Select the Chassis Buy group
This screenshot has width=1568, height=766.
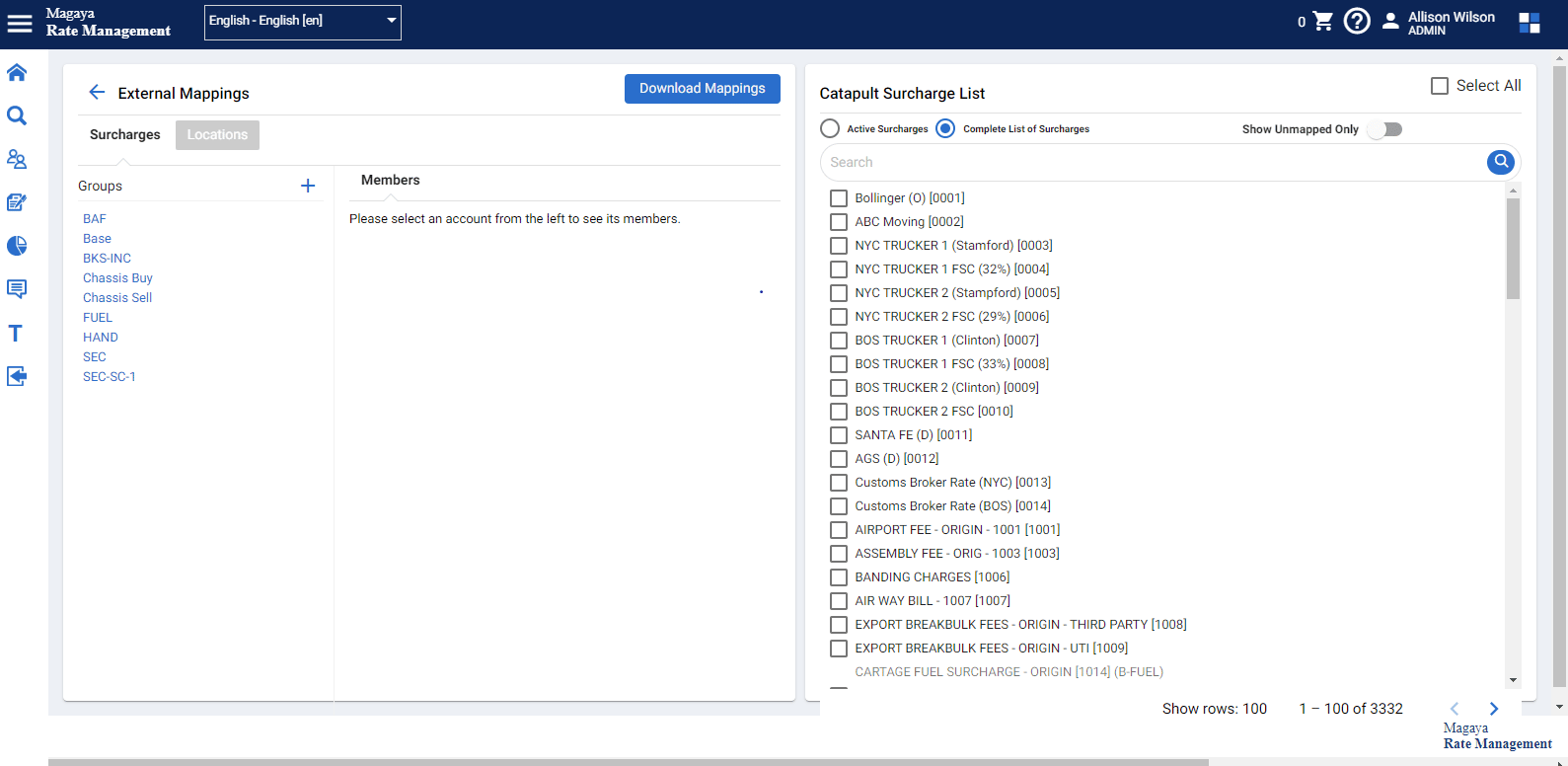coord(117,278)
